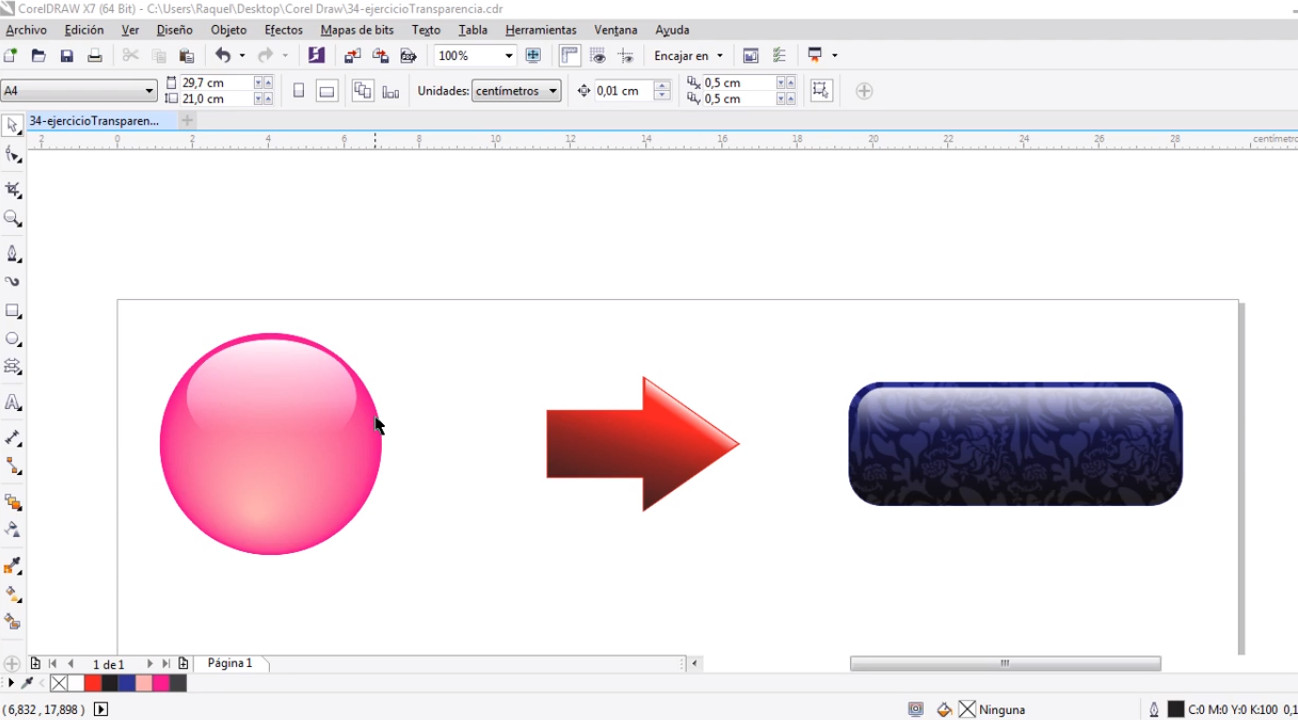Select the Zoom tool

click(13, 219)
